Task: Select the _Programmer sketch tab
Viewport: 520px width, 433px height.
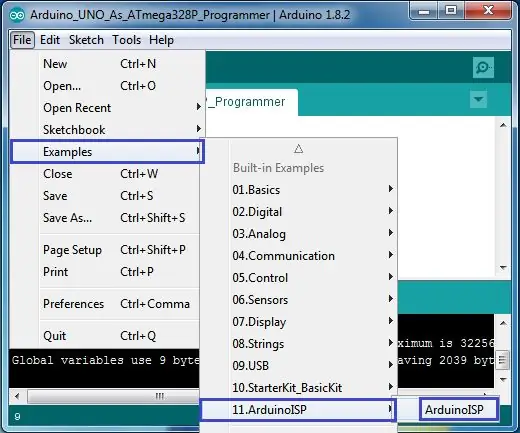Action: 251,102
